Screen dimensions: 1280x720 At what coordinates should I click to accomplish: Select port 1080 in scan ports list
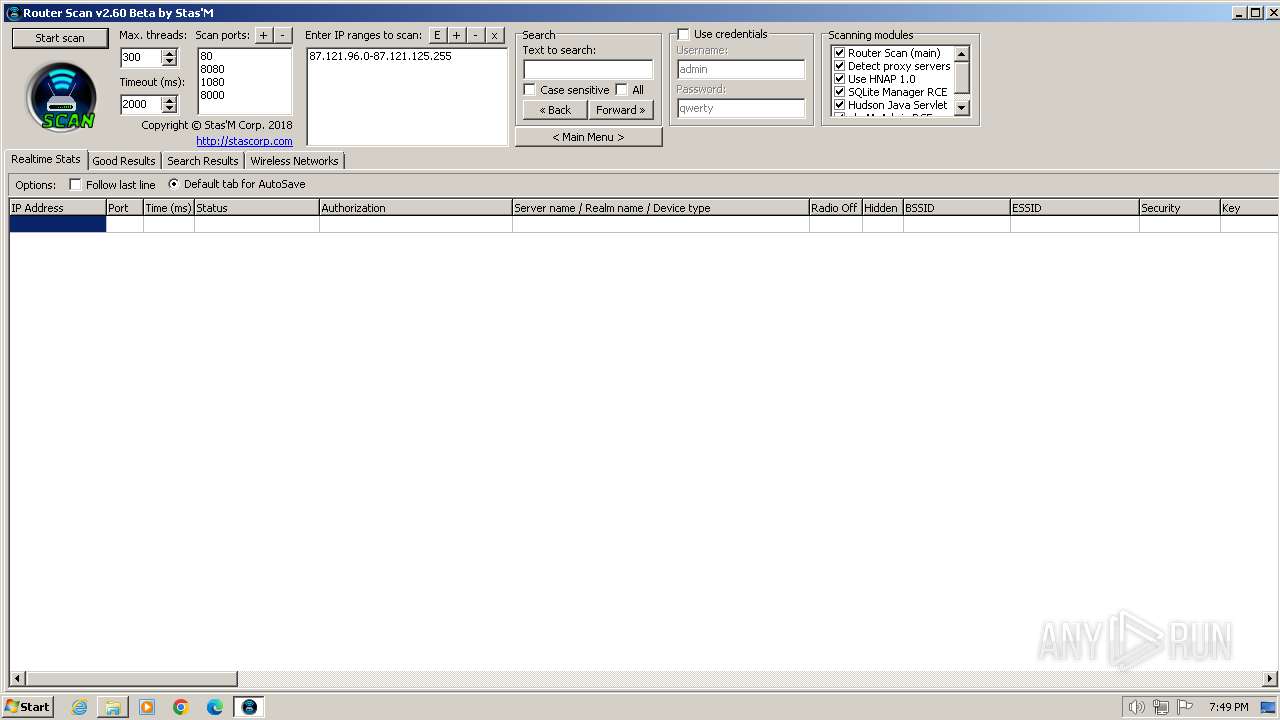click(x=212, y=82)
